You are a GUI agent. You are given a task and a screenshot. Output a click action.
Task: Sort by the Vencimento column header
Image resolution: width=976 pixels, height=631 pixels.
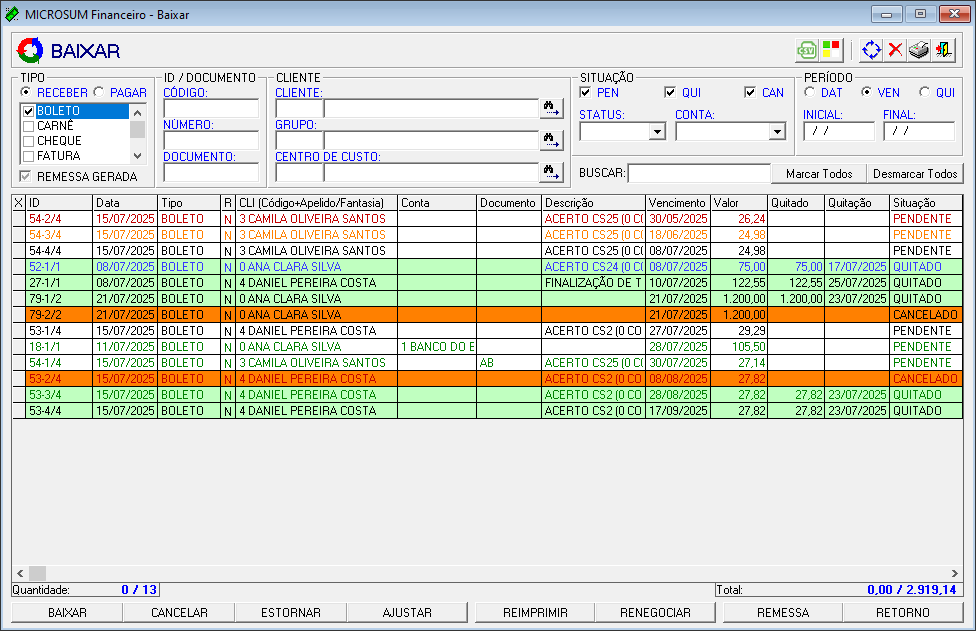[x=677, y=203]
